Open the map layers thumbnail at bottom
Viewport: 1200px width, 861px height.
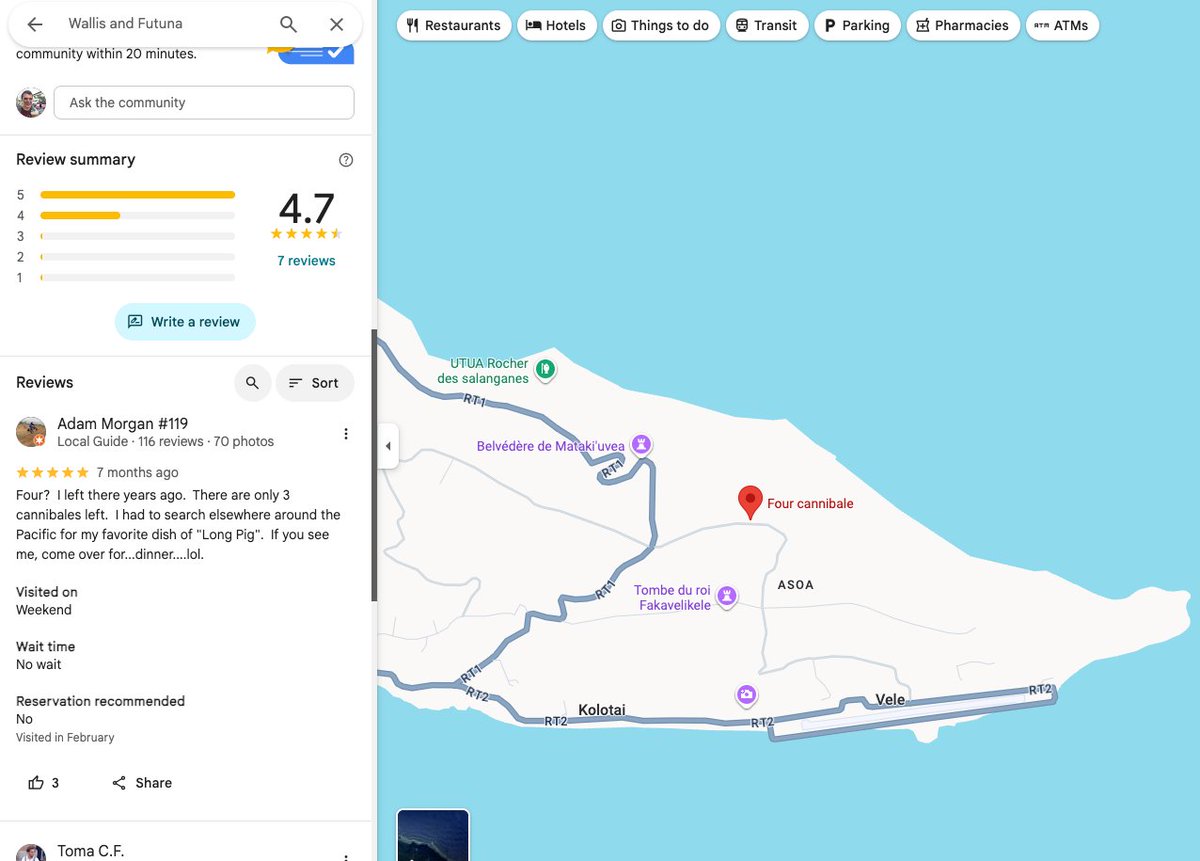pyautogui.click(x=433, y=835)
